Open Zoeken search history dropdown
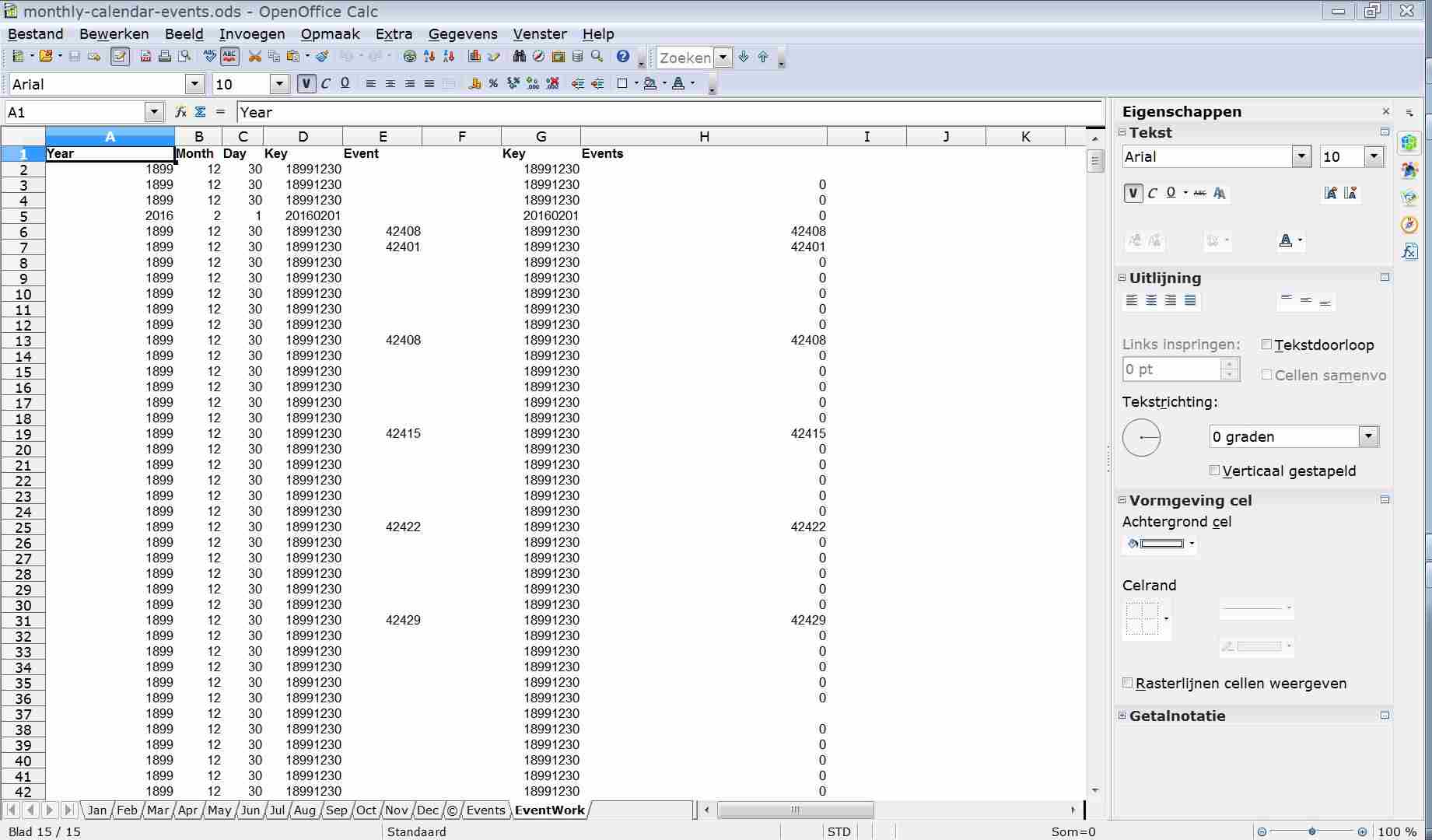Viewport: 1432px width, 840px height. [x=723, y=57]
